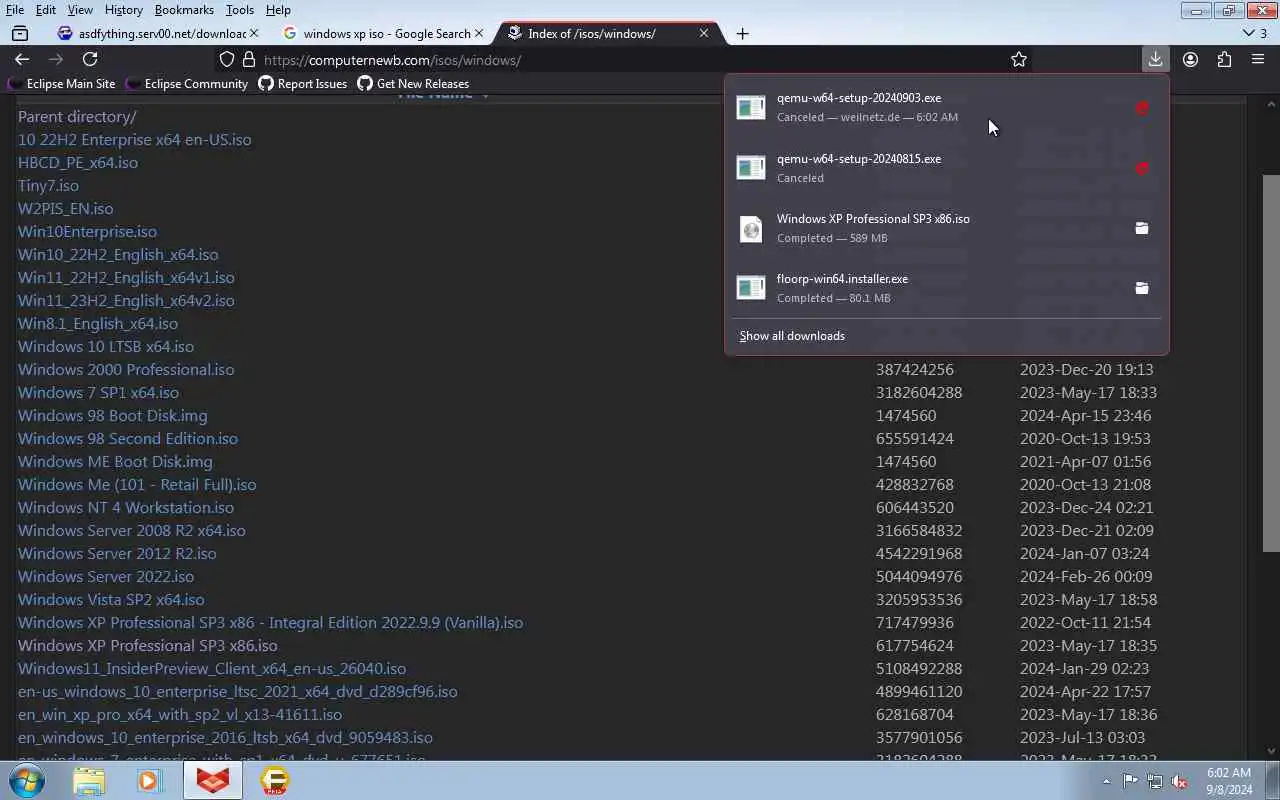The width and height of the screenshot is (1280, 800).
Task: Open HBCD_PE_x64.iso link
Action: pyautogui.click(x=78, y=162)
